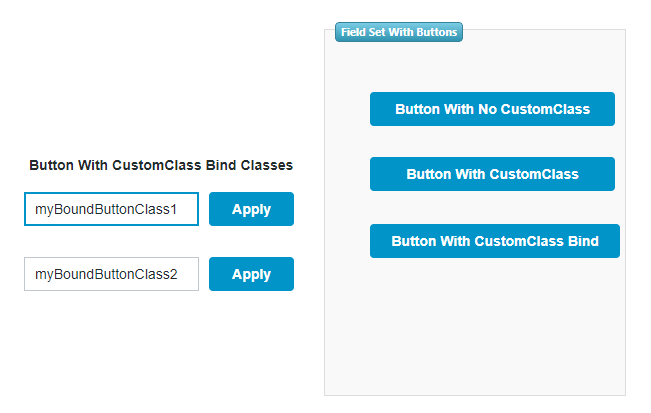The image size is (651, 413).
Task: Place cursor in the bottom class name input
Action: pos(111,274)
